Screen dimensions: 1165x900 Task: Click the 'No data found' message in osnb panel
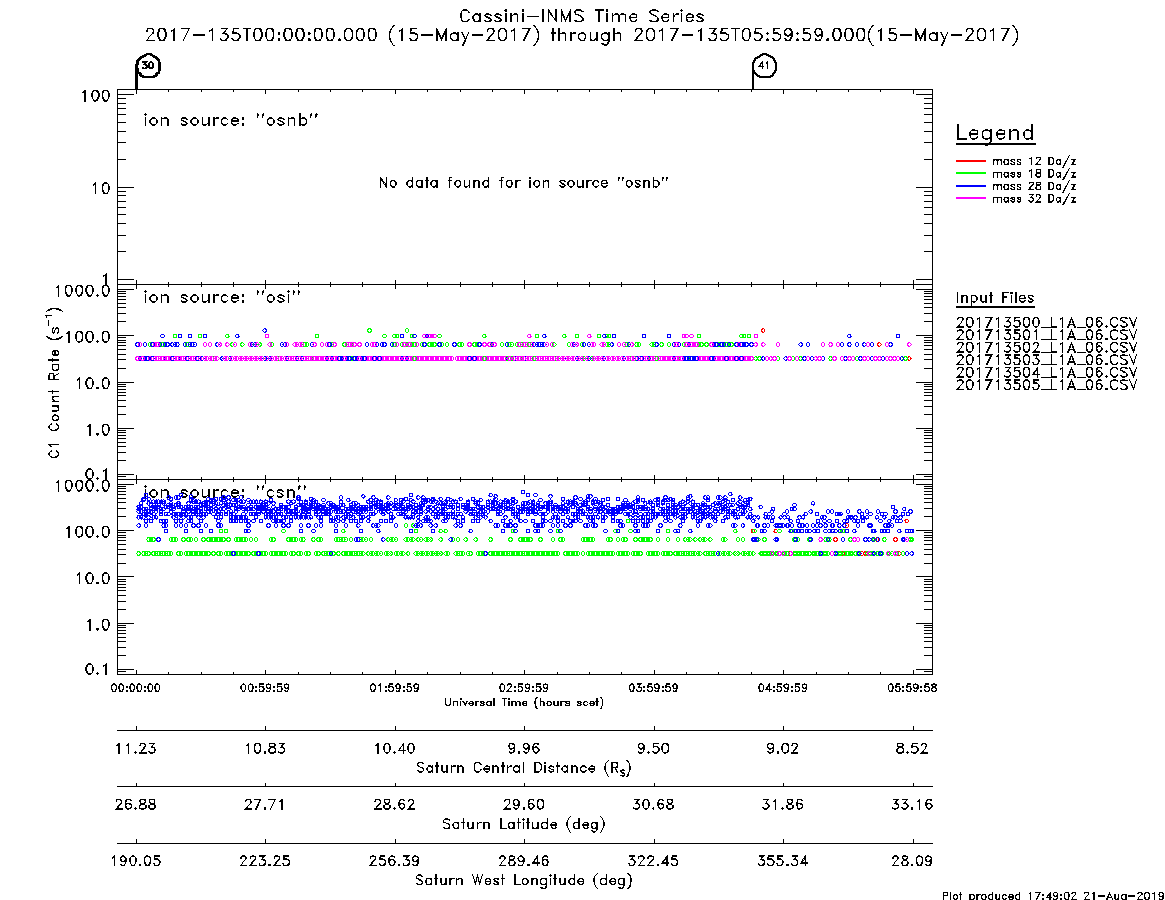pos(524,183)
